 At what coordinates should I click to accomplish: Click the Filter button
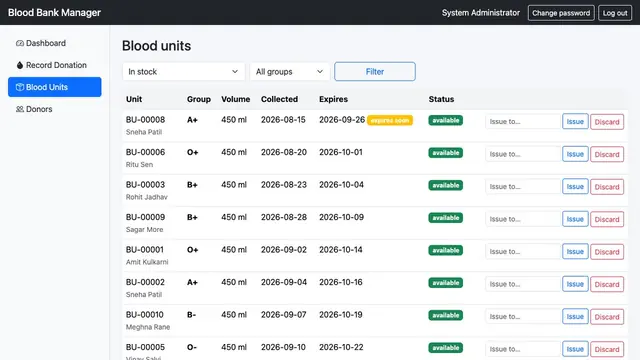tap(375, 71)
